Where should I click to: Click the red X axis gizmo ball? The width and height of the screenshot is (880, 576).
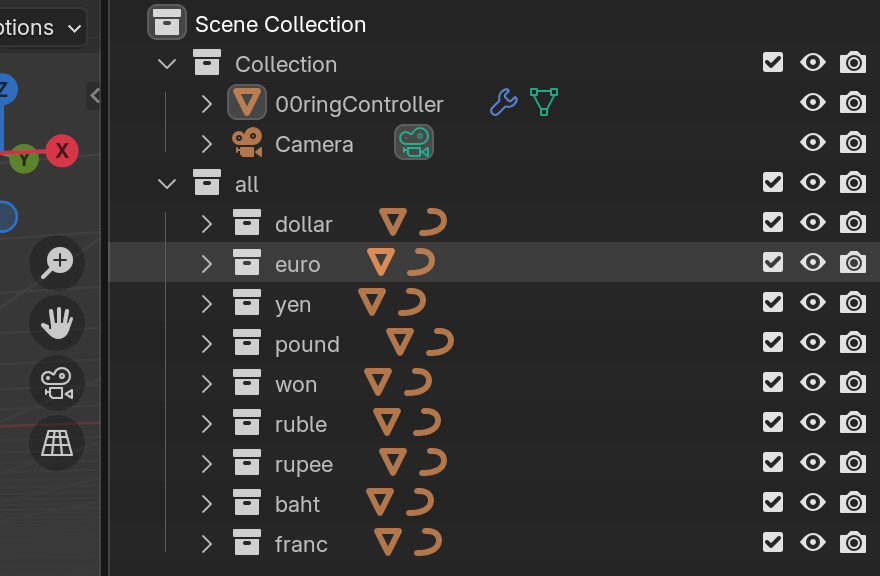click(x=62, y=150)
